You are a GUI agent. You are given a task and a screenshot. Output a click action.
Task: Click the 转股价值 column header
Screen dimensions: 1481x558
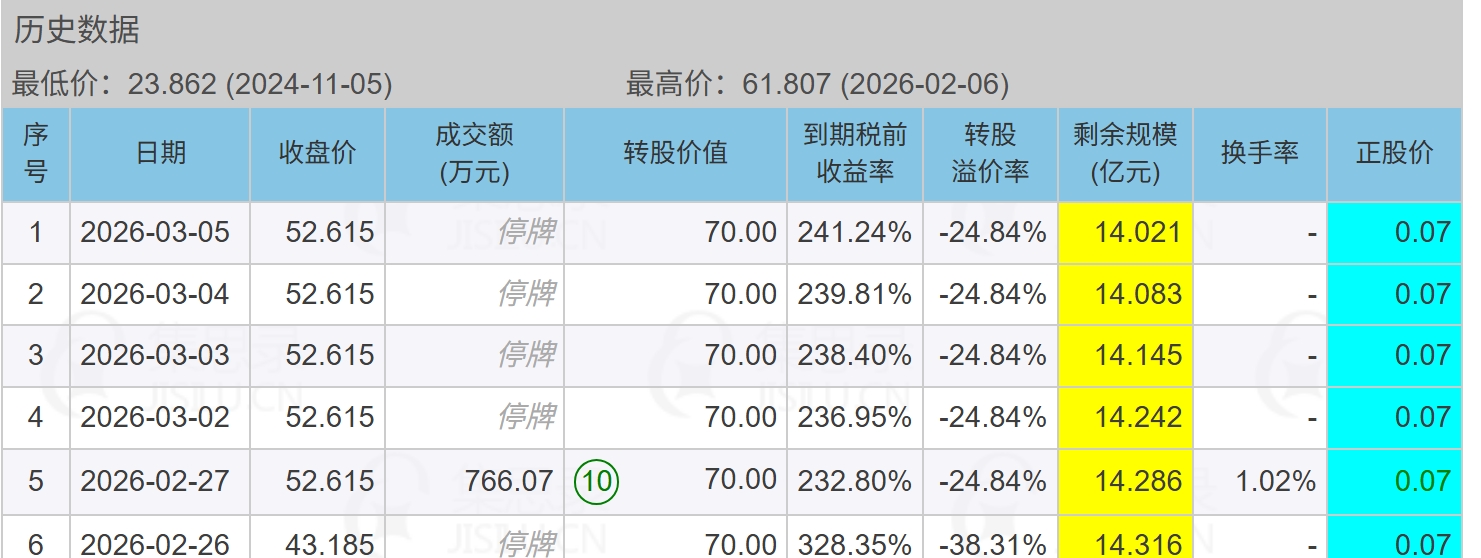point(675,154)
